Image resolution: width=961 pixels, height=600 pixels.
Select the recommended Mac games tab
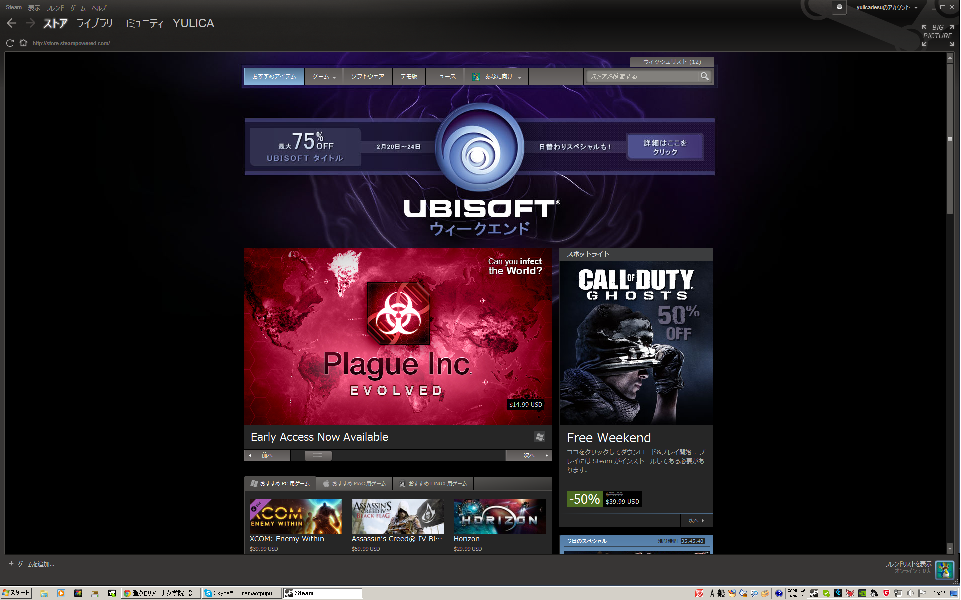coord(354,484)
